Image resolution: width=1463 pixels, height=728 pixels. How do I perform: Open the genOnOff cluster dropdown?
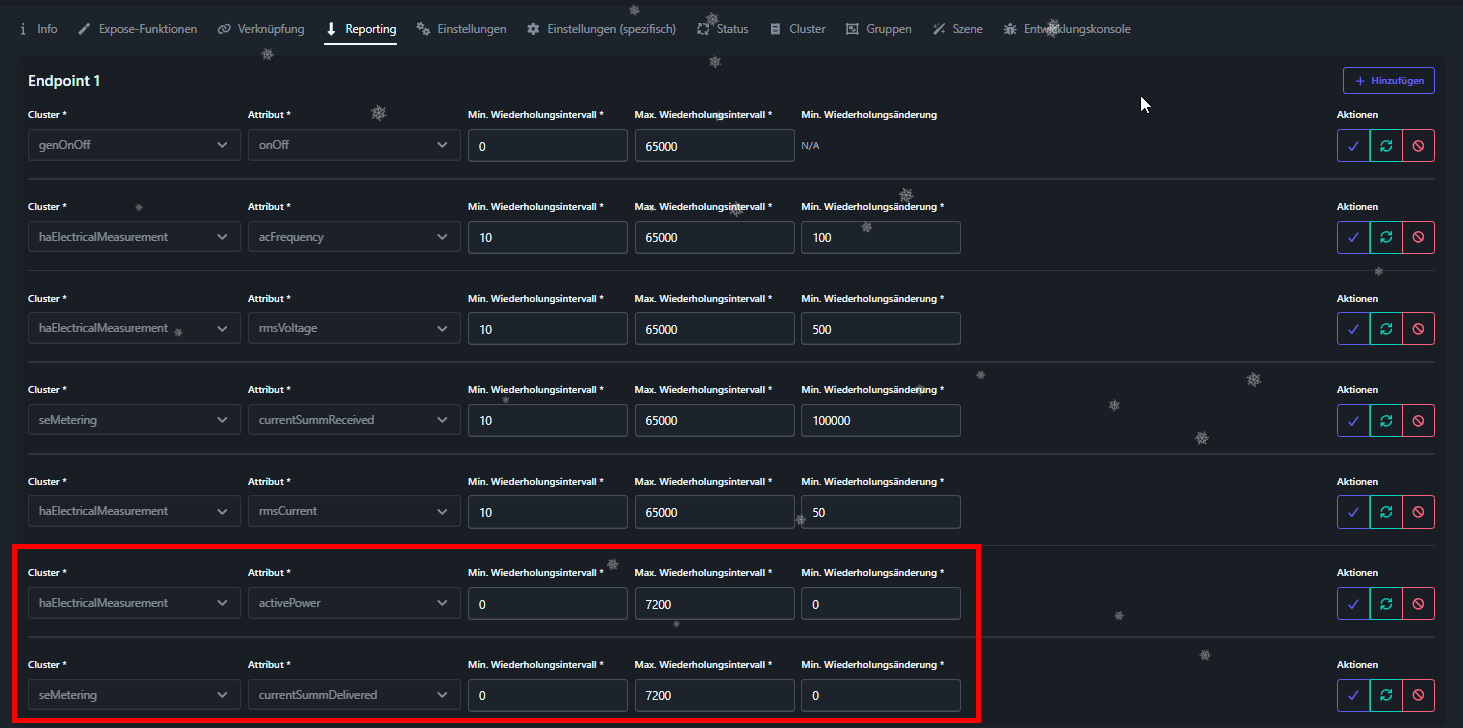pyautogui.click(x=134, y=146)
